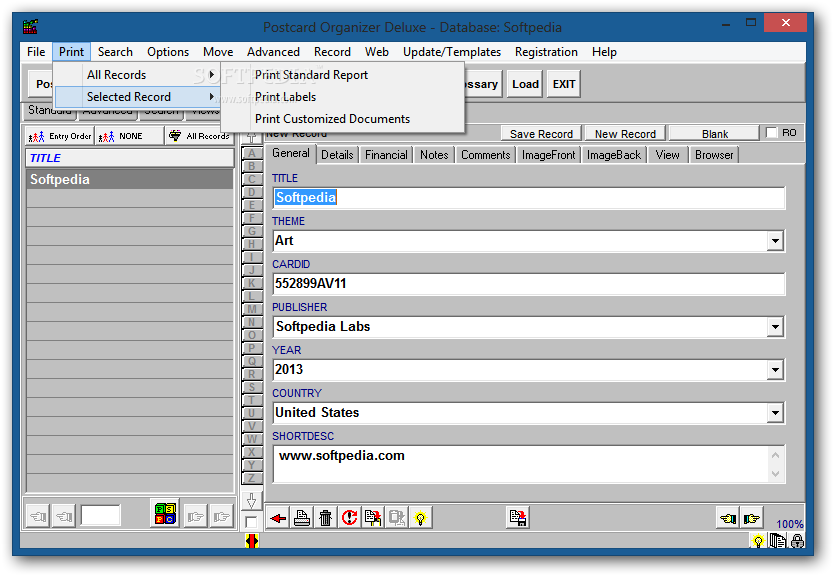Screen dimensions: 834x576
Task: Open the COUNTRY dropdown arrow
Action: (x=775, y=413)
